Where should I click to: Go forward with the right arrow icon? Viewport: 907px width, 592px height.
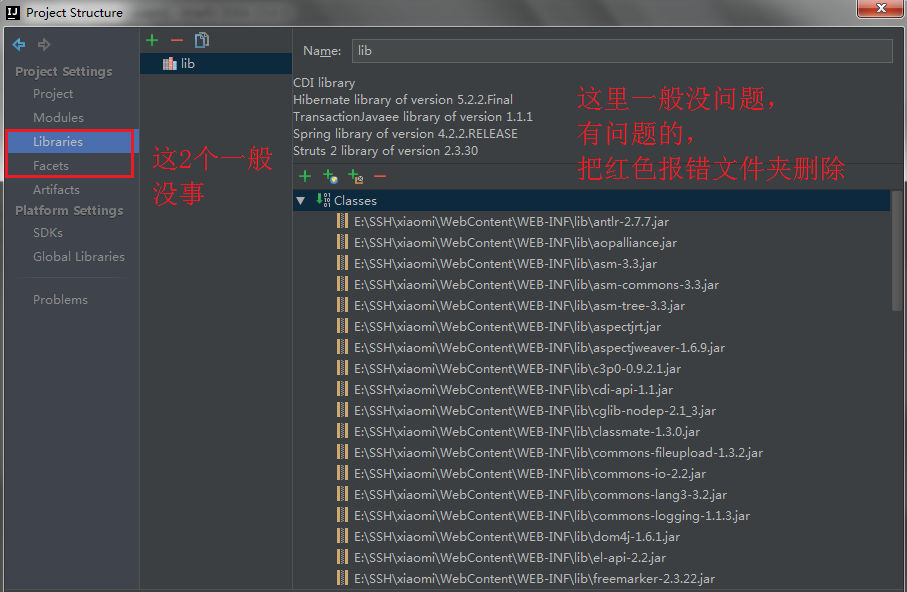[44, 44]
